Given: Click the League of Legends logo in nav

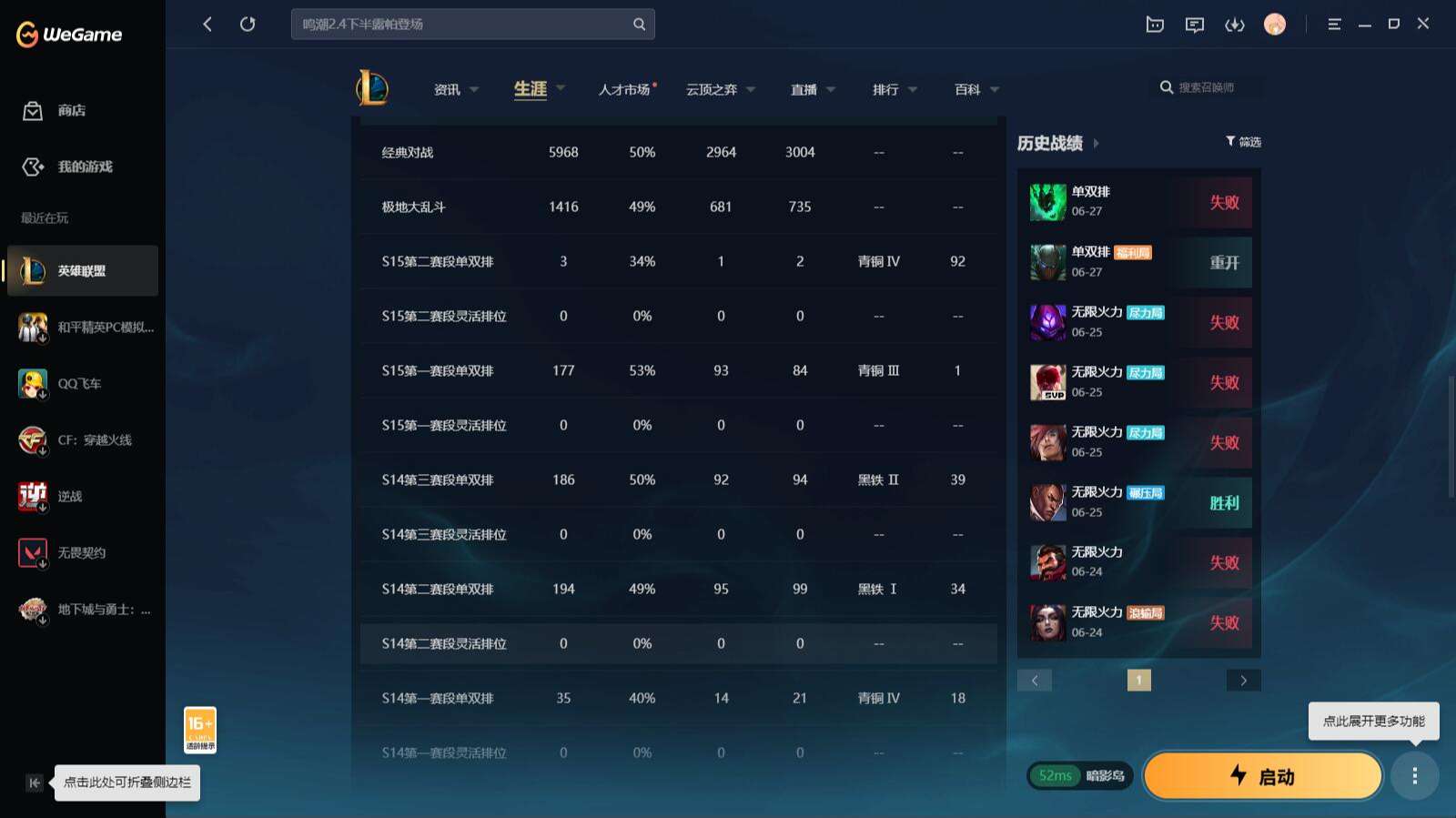Looking at the screenshot, I should coord(372,88).
